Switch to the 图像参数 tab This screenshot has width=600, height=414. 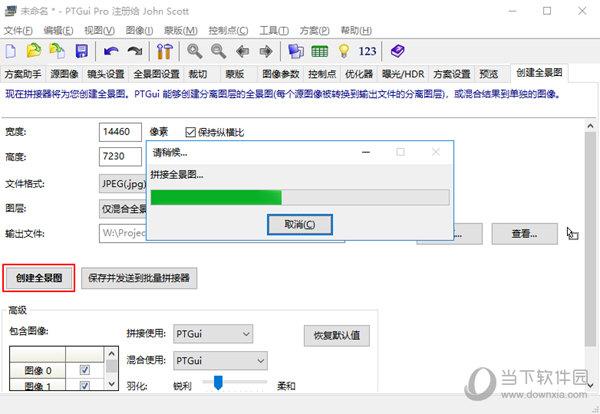point(281,74)
